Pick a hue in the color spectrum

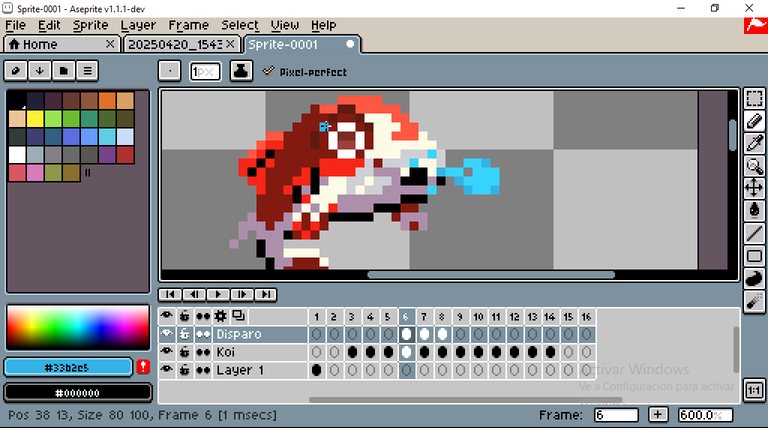(78, 327)
